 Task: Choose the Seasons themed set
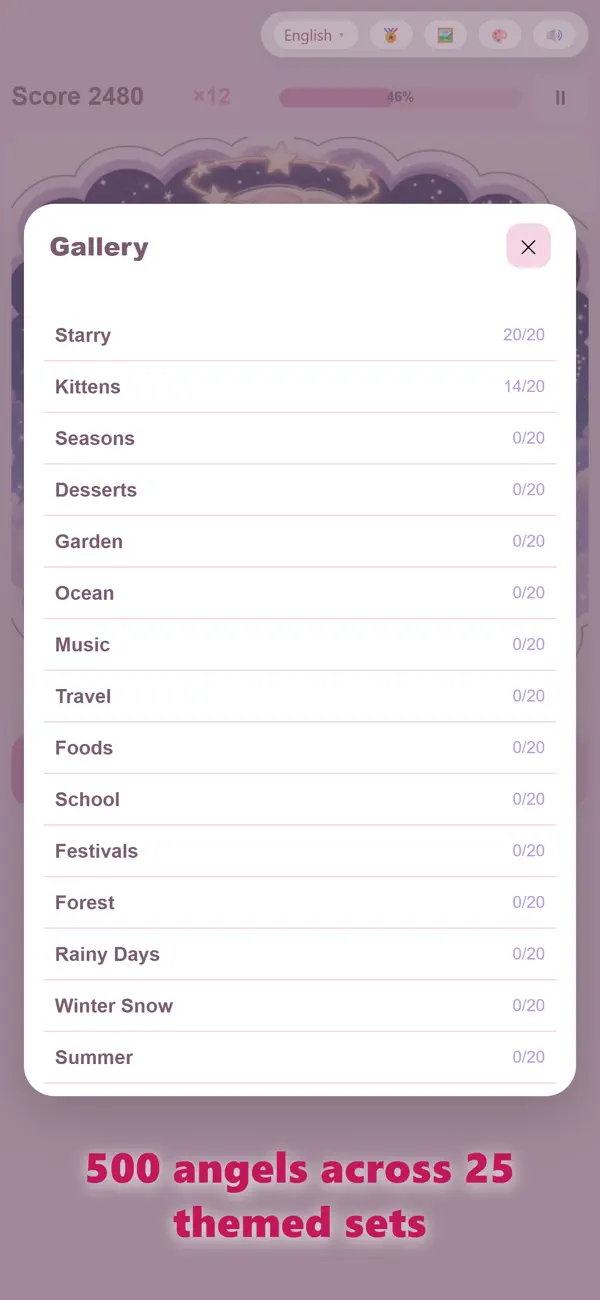point(300,438)
